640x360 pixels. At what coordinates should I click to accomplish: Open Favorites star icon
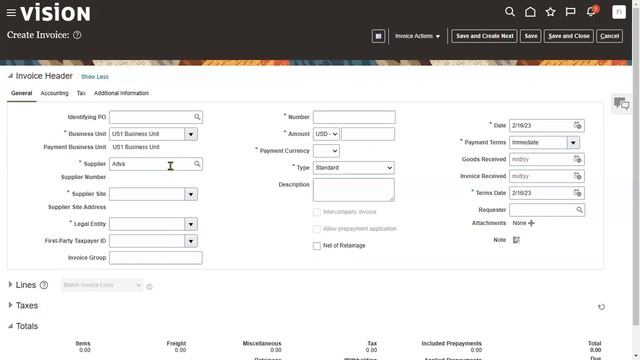tap(550, 12)
